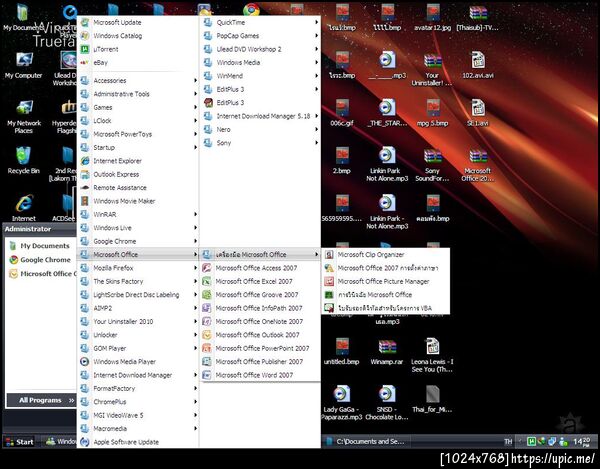Screen dimensions: 600x469
Task: Launch Microsoft Office Access 2007
Action: point(260,268)
